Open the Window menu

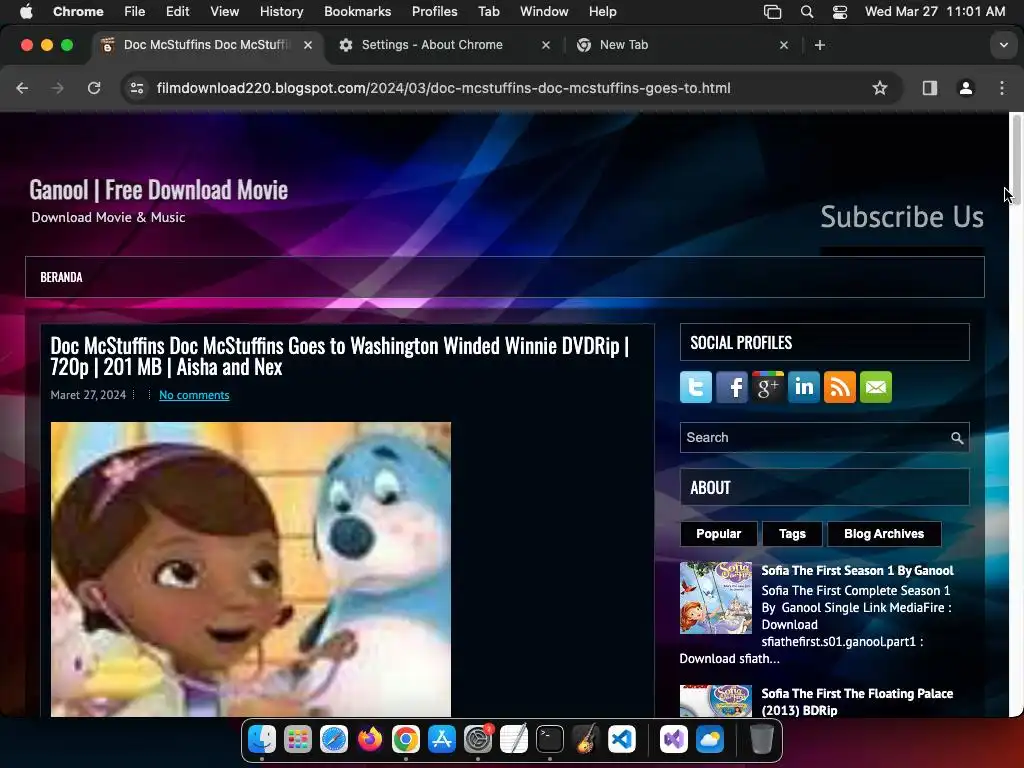[x=544, y=12]
